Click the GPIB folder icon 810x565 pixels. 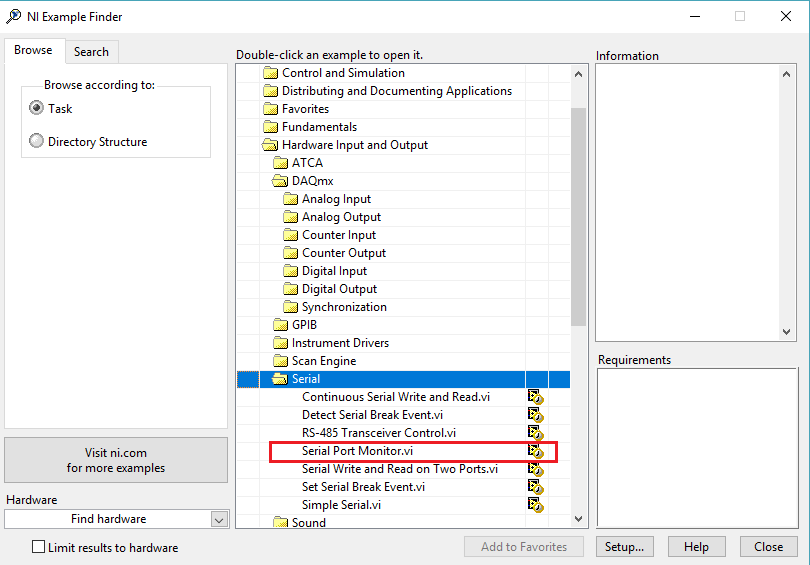coord(281,325)
